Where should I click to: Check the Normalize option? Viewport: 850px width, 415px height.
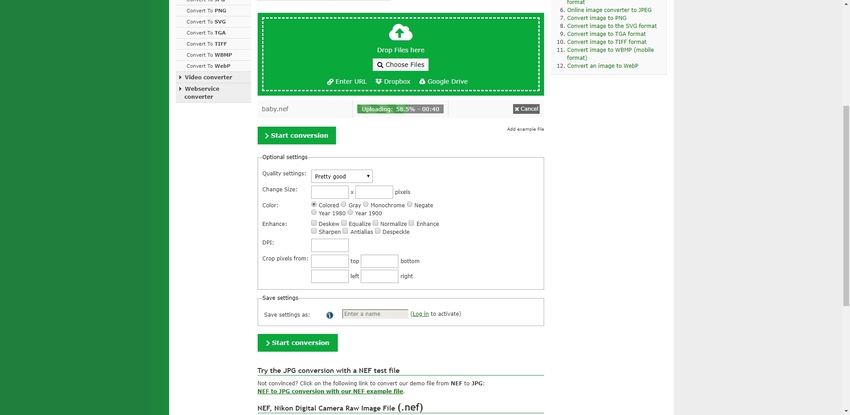[x=375, y=223]
